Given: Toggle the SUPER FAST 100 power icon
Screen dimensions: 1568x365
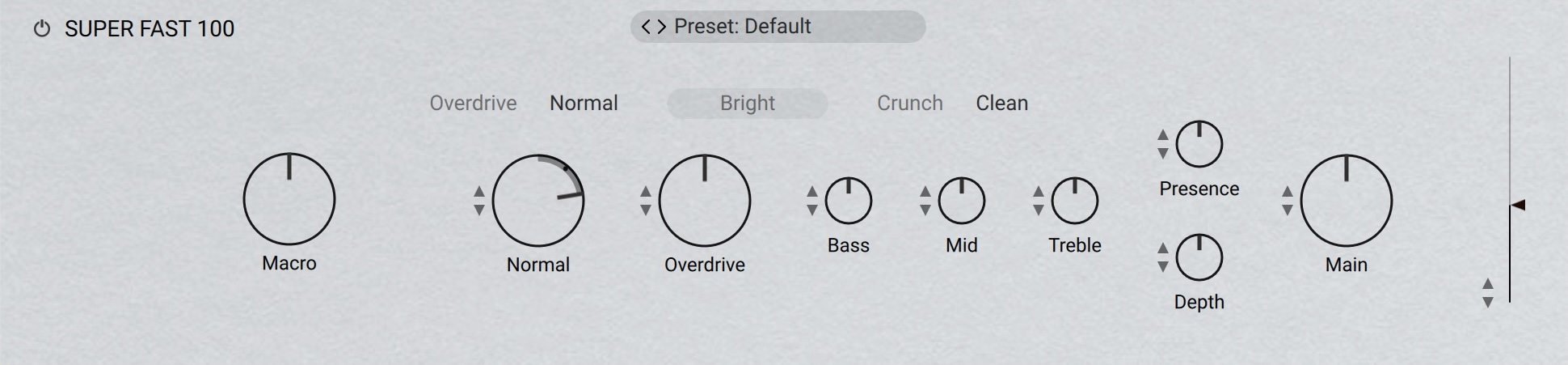Looking at the screenshot, I should coord(41,29).
